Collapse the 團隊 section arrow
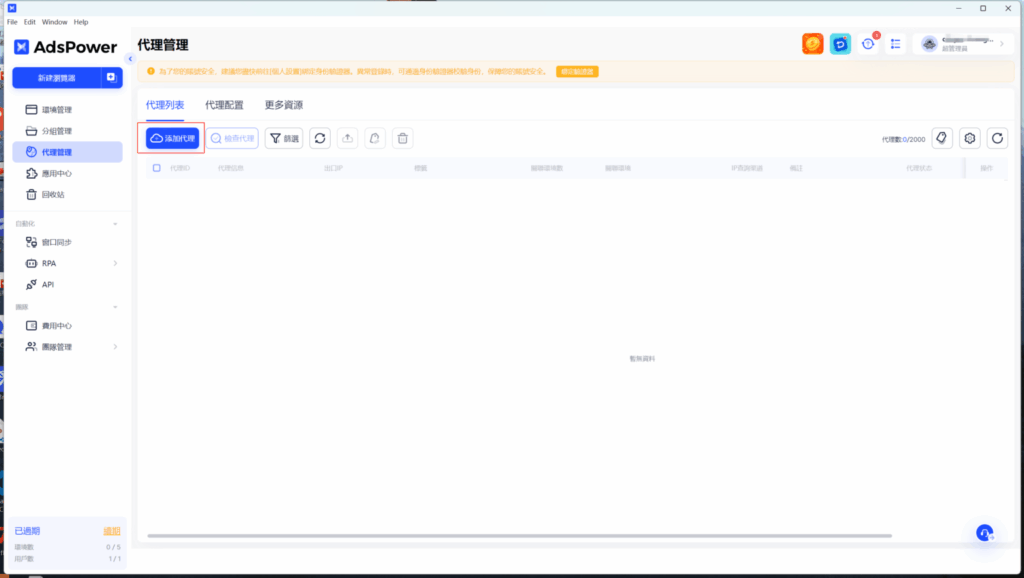 point(115,307)
